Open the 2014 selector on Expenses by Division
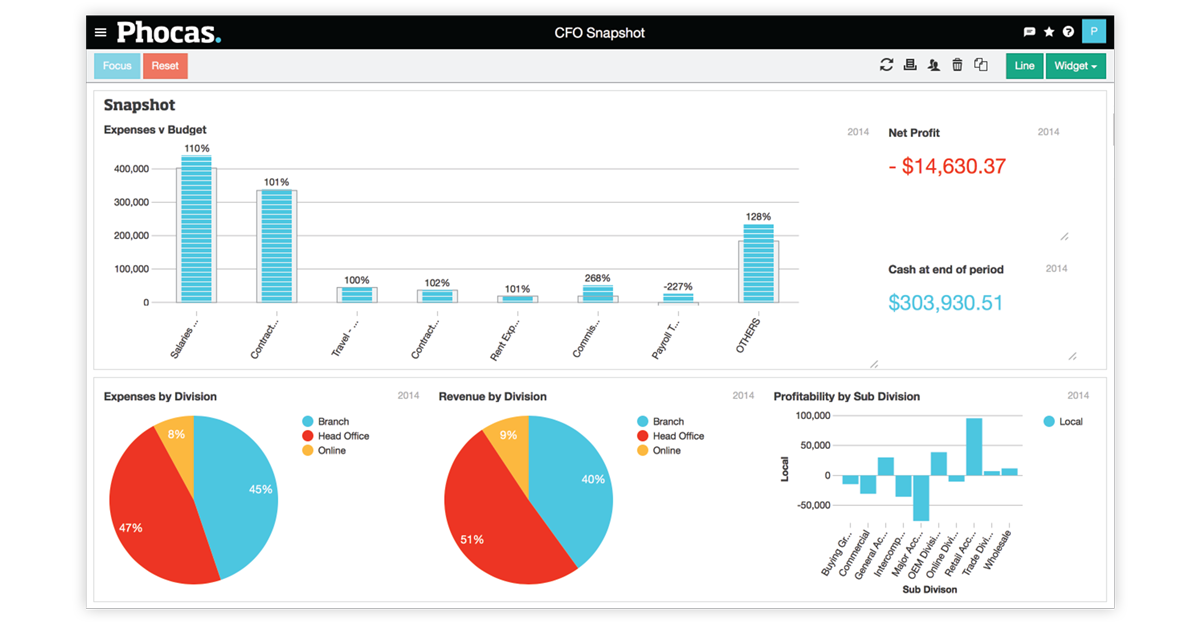Screen dimensions: 1200x624 (x=408, y=395)
